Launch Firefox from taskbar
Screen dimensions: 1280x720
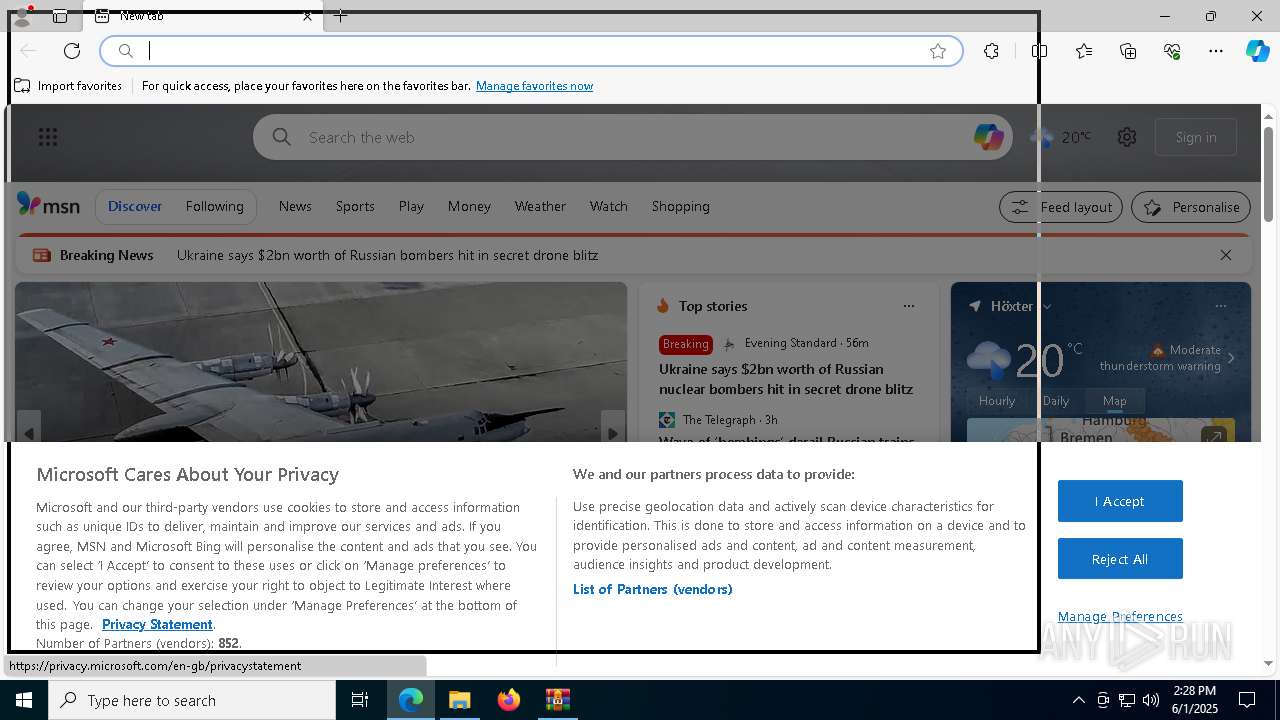point(509,700)
